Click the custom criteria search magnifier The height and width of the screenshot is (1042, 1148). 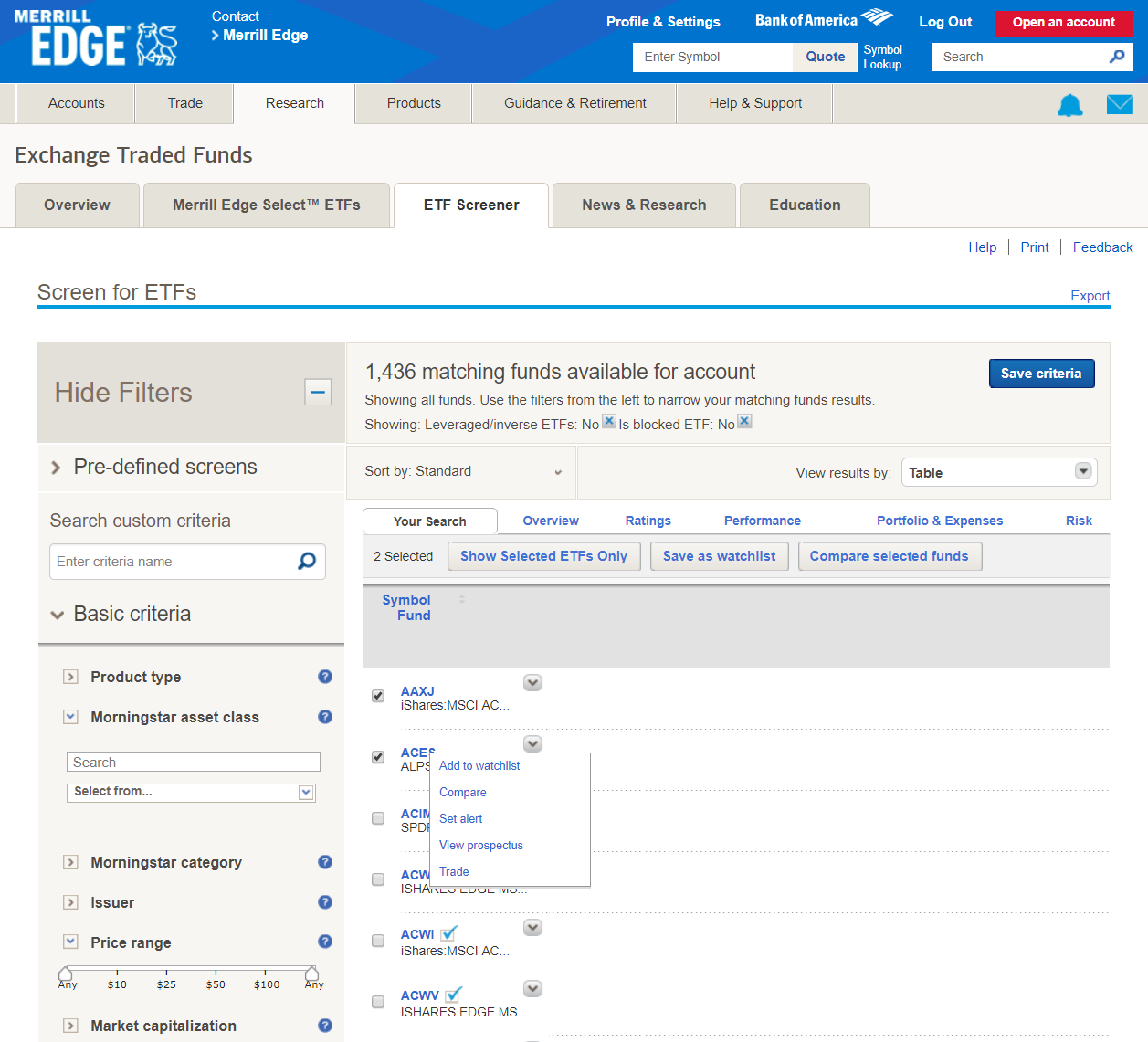(x=307, y=561)
